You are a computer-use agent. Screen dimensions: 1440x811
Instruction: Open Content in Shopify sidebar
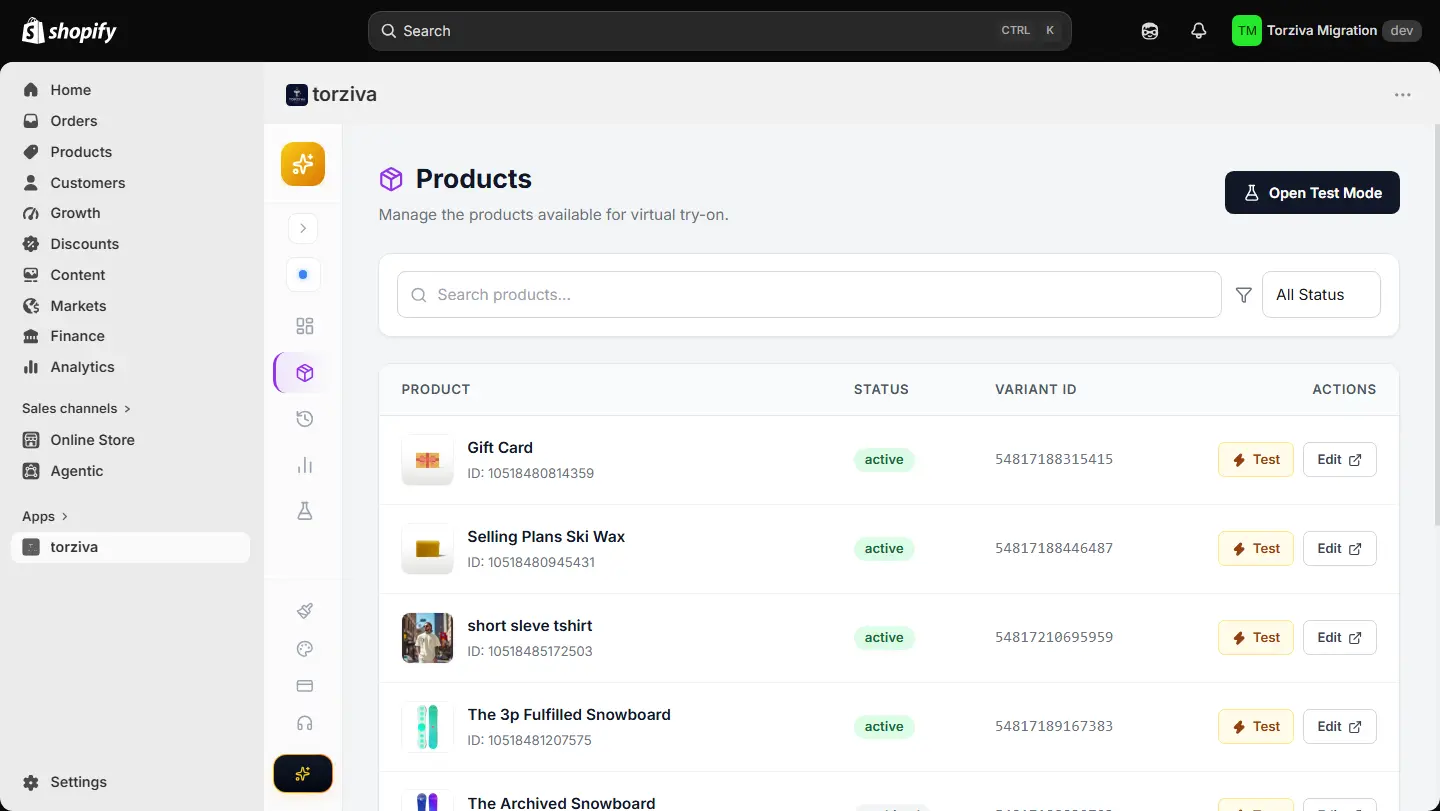coord(131,275)
